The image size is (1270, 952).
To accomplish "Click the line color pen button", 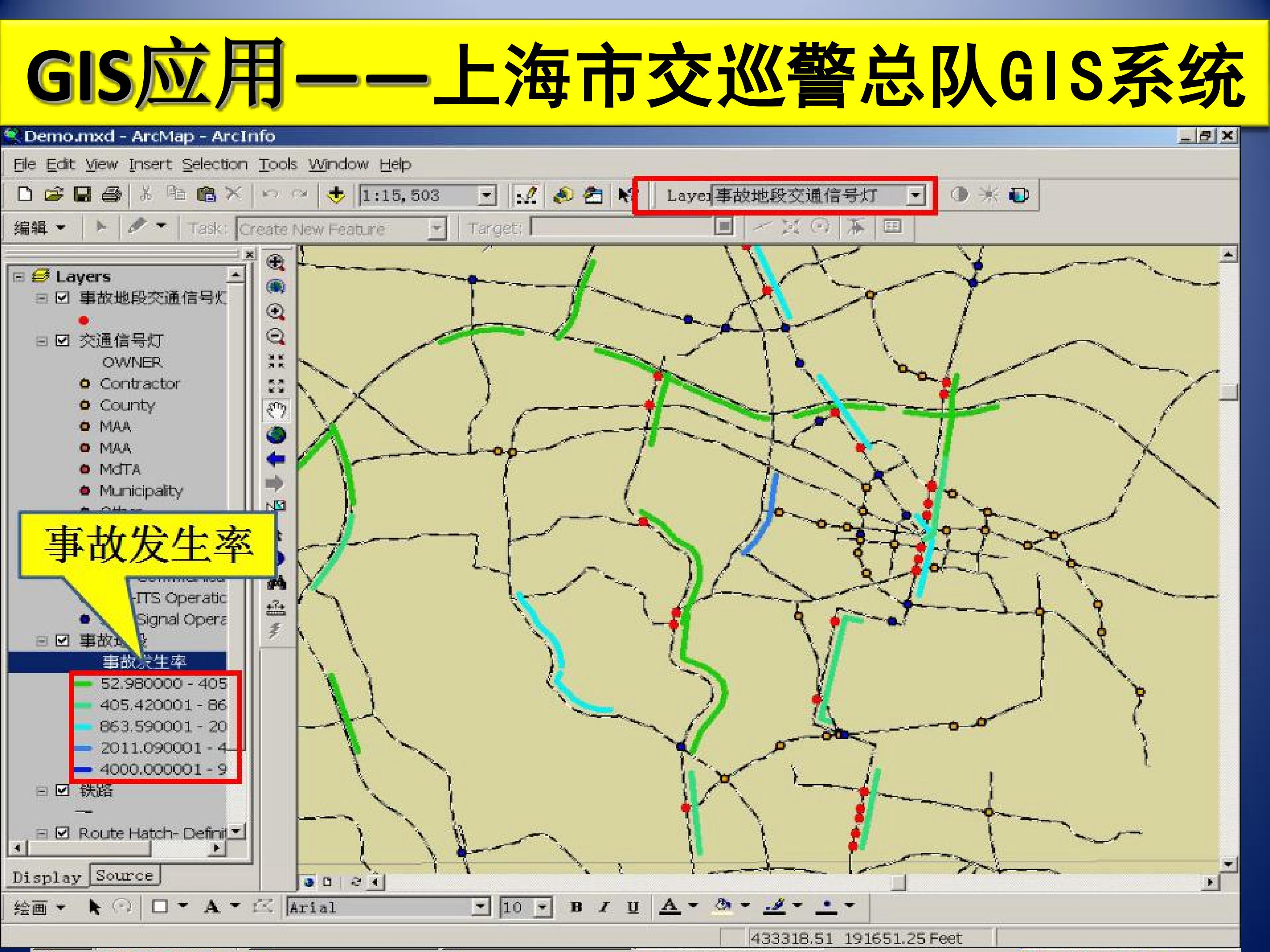I will point(774,907).
